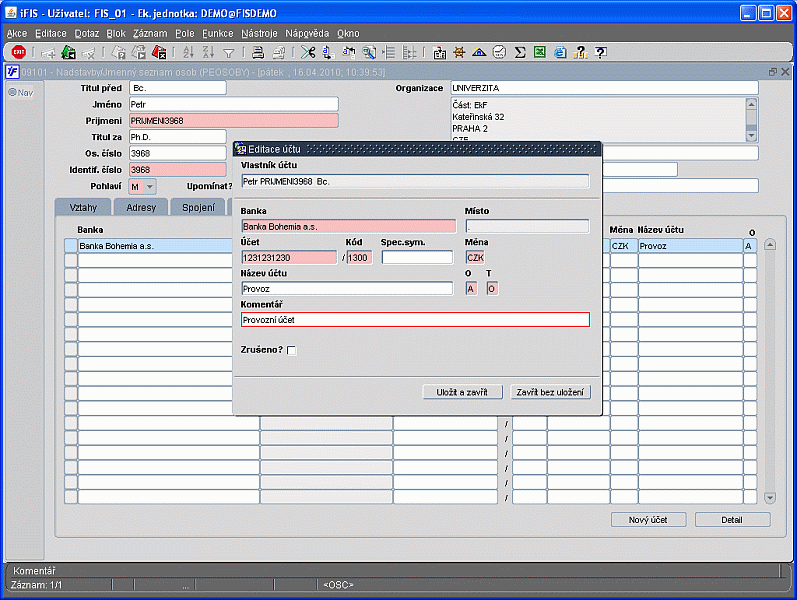
Task: Open the Záznam menu
Action: (150, 34)
